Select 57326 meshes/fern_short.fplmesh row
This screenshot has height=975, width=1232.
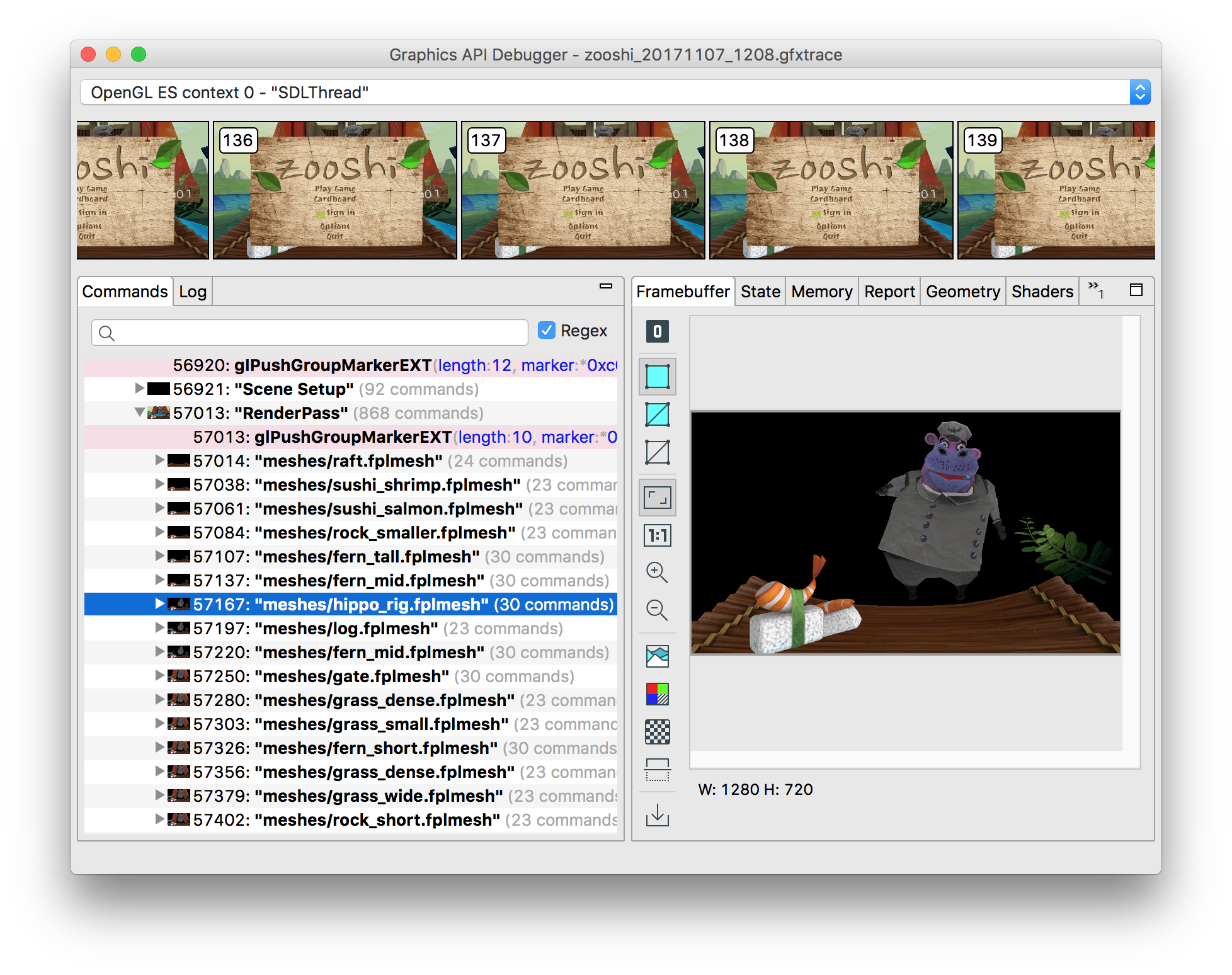click(351, 748)
